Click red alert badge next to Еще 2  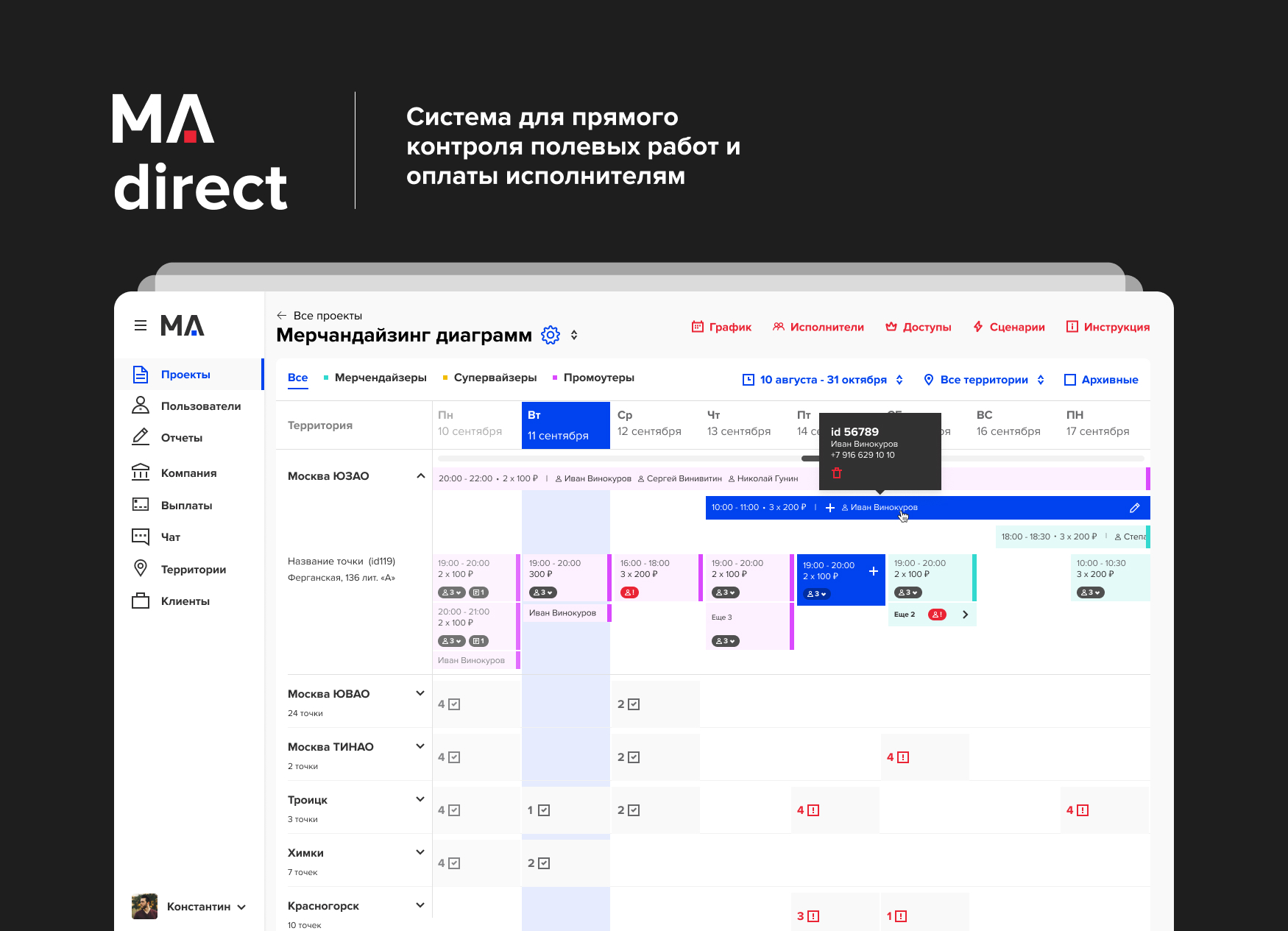tap(937, 615)
